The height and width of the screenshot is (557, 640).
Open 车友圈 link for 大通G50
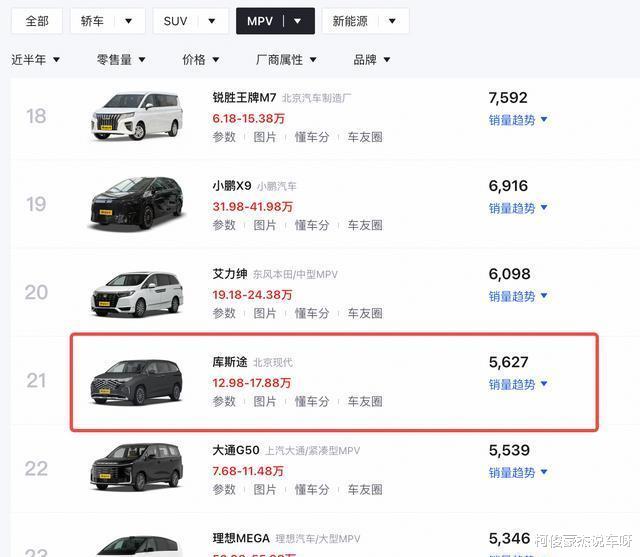[365, 490]
